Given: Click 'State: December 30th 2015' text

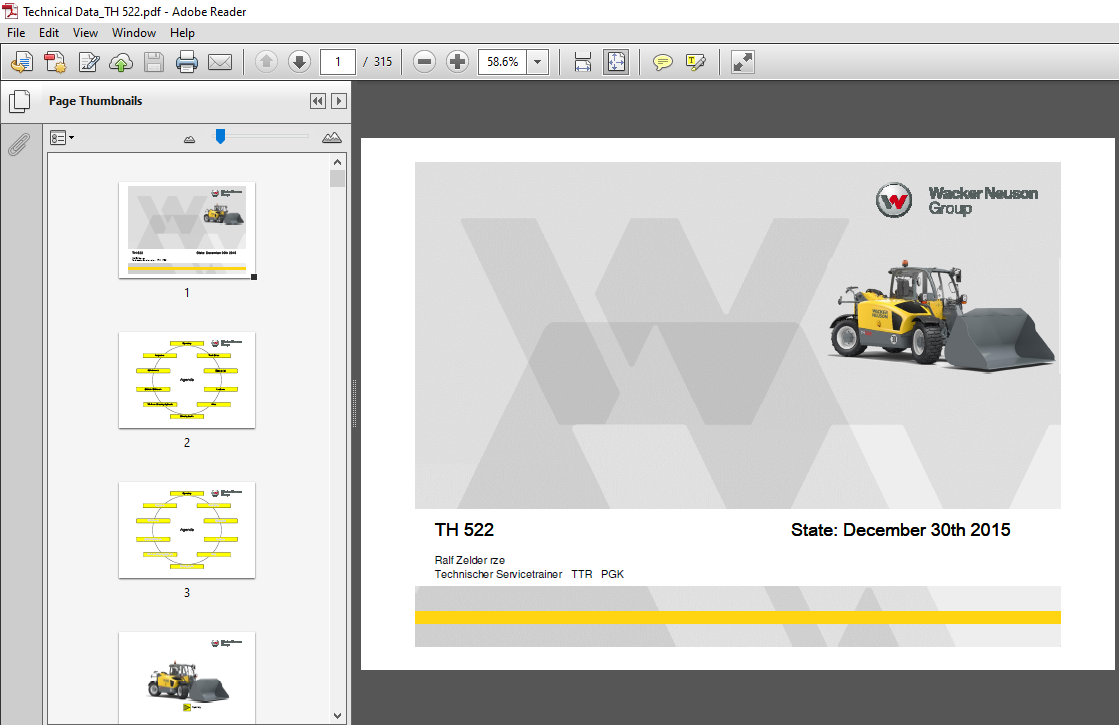Looking at the screenshot, I should pyautogui.click(x=901, y=530).
